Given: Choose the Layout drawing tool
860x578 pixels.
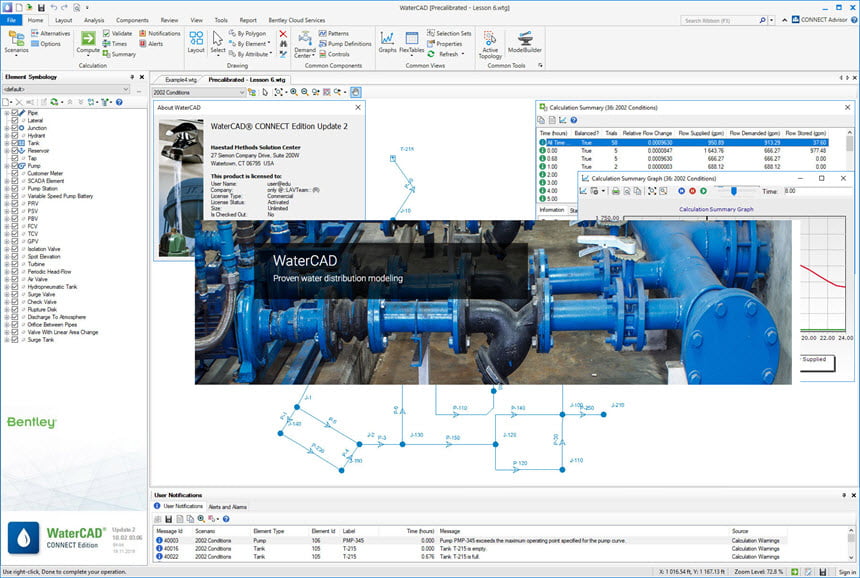Looking at the screenshot, I should coord(196,42).
